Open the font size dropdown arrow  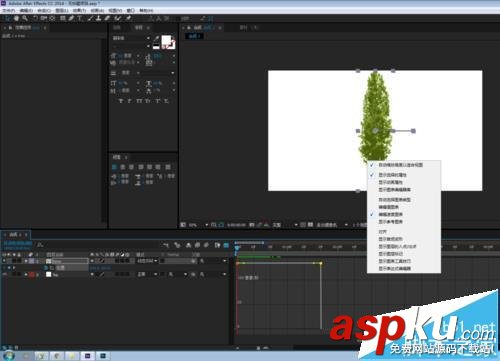click(138, 56)
